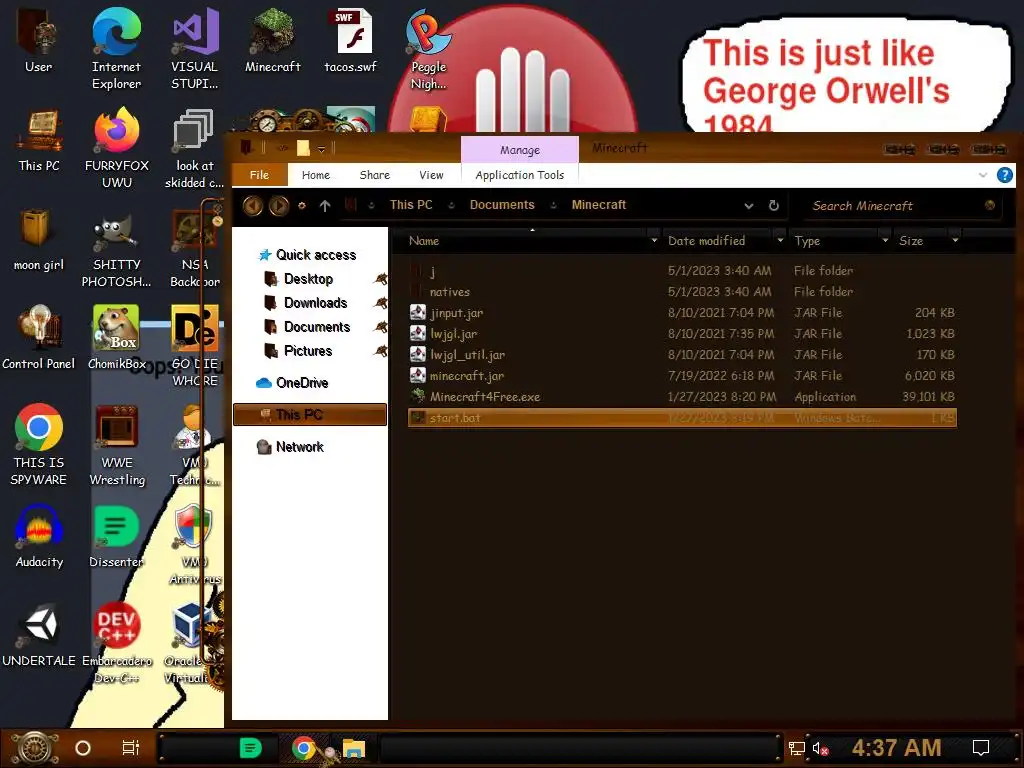Open the steampunk Start button
Viewport: 1024px width, 768px height.
[x=35, y=748]
